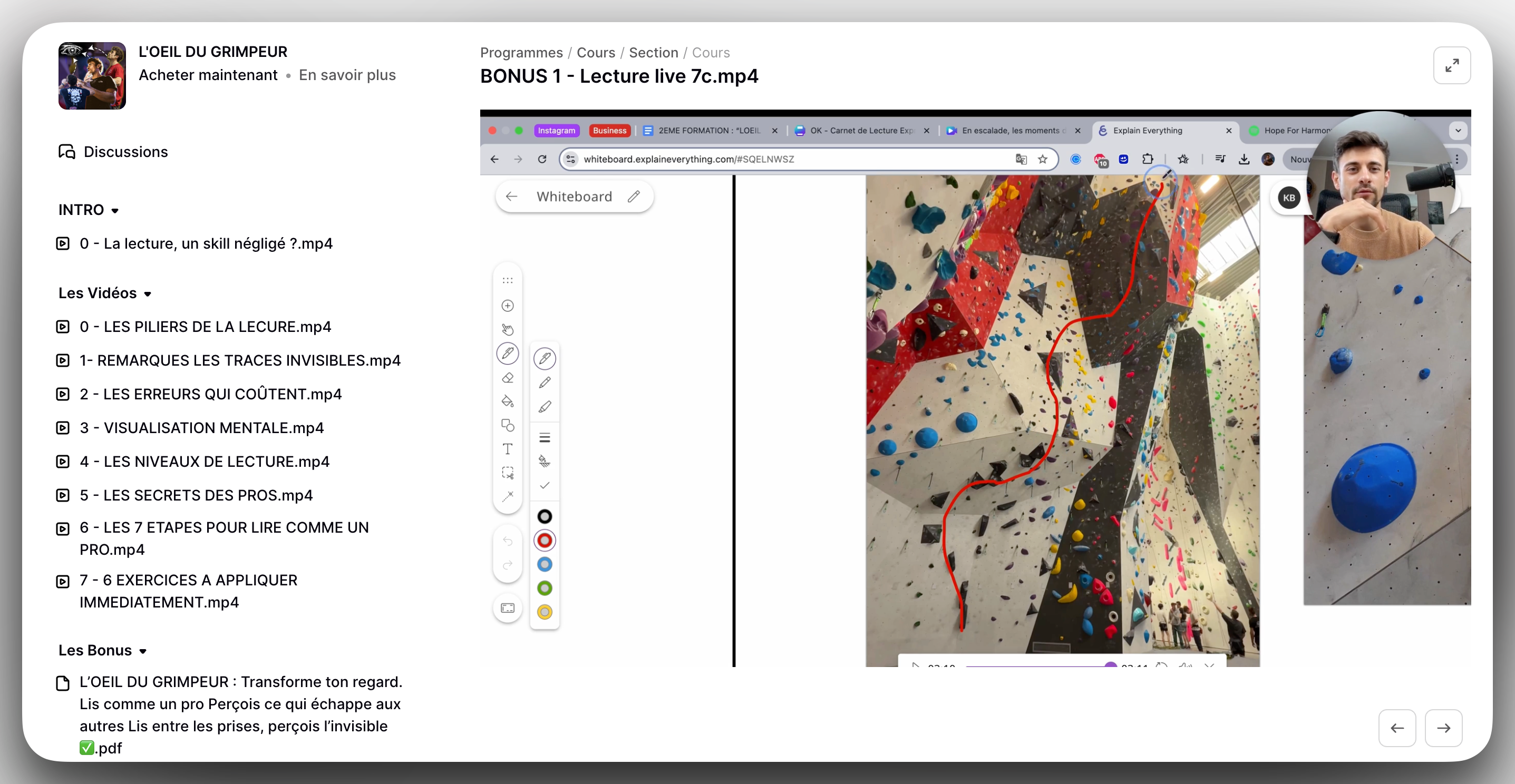Select the pencil pen type

[x=545, y=383]
